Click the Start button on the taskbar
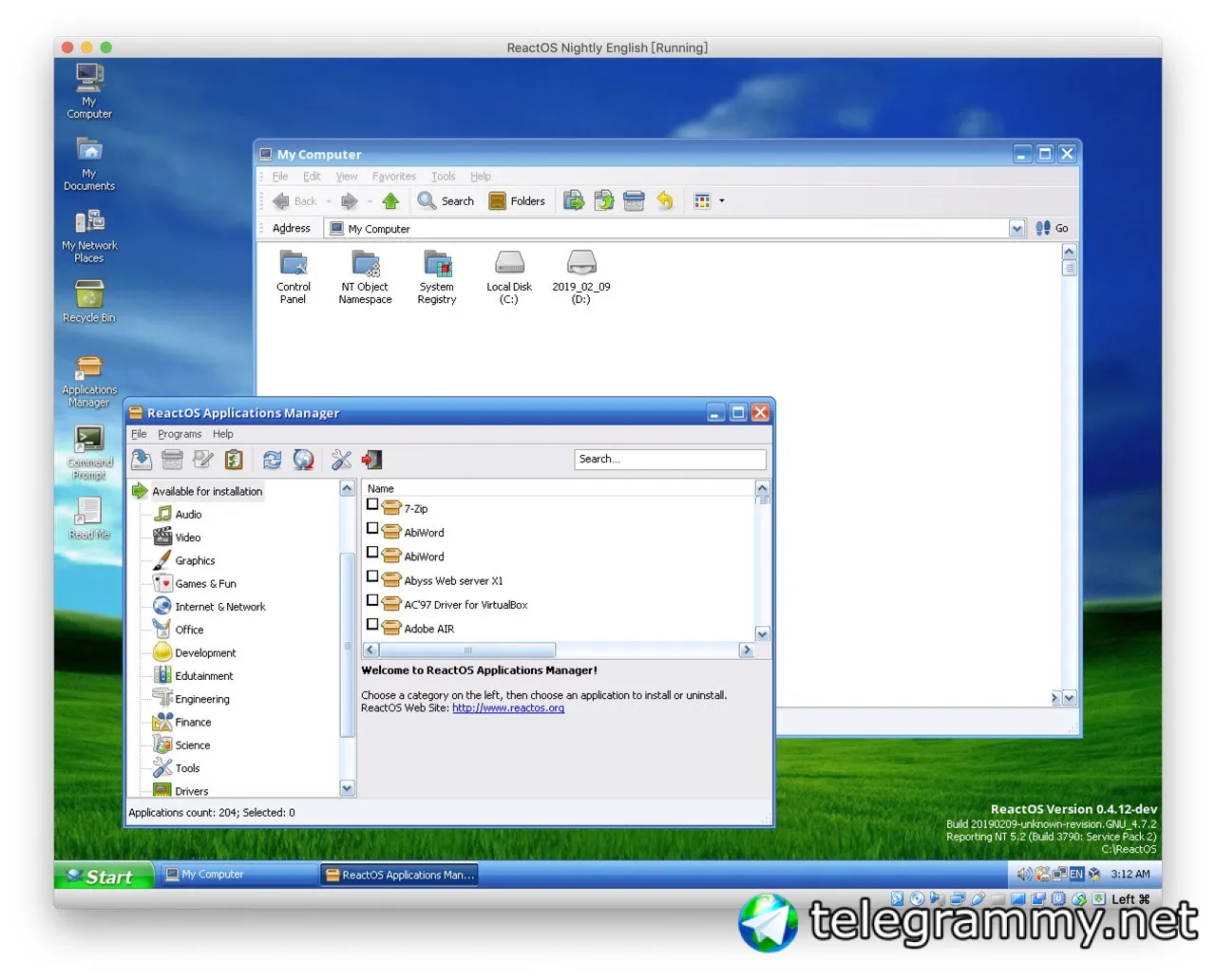 pos(103,876)
